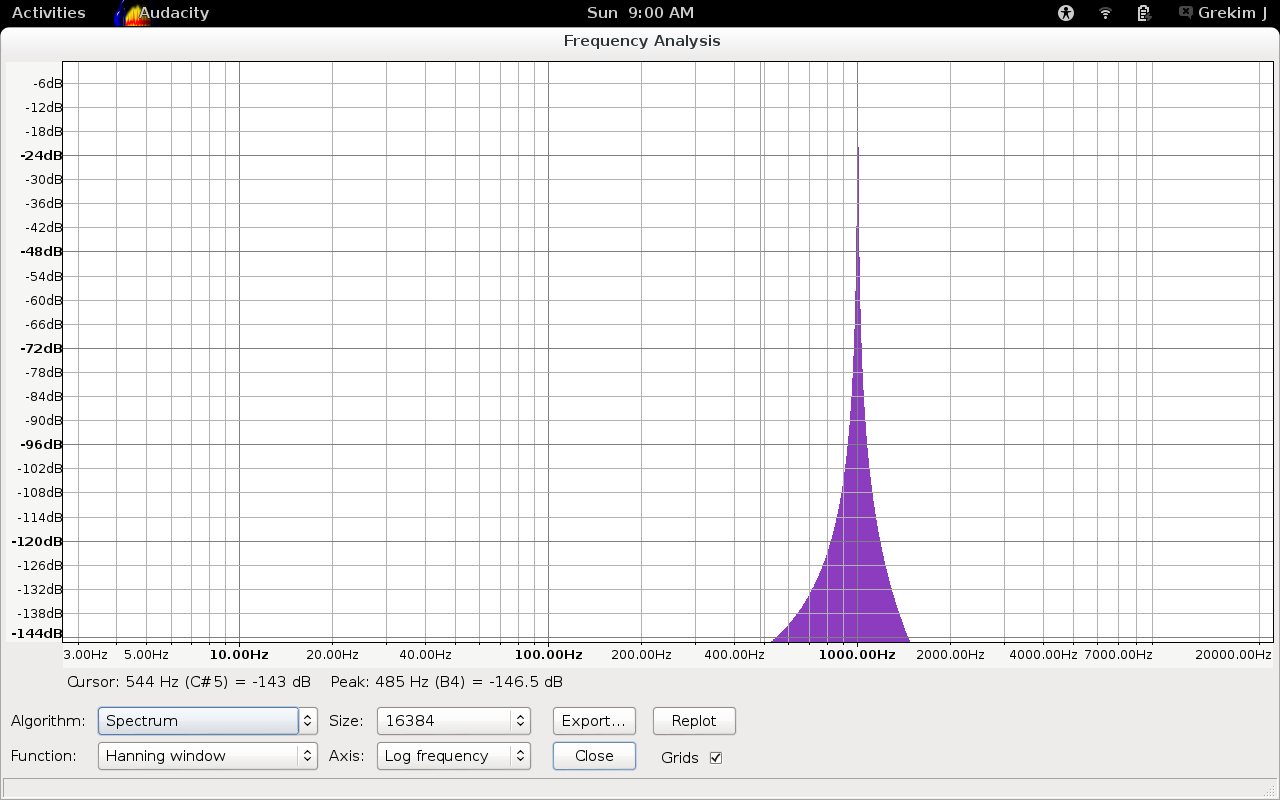
Task: Expand the Axis dropdown showing Log frequency
Action: pyautogui.click(x=453, y=756)
